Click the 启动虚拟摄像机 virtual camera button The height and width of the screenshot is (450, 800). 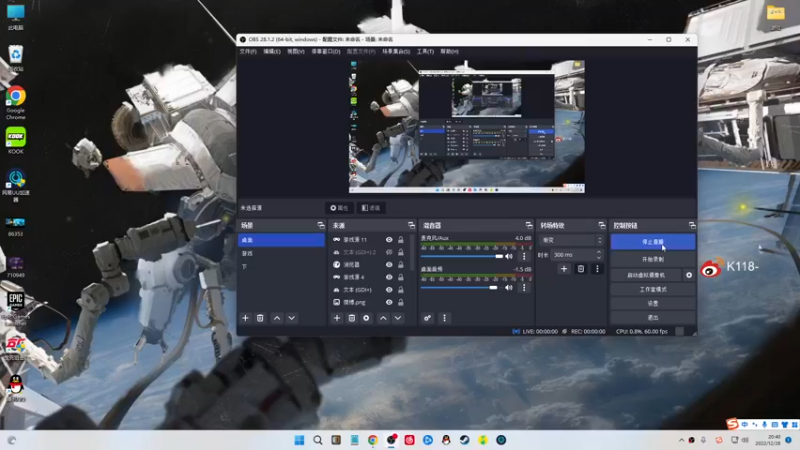pyautogui.click(x=646, y=275)
